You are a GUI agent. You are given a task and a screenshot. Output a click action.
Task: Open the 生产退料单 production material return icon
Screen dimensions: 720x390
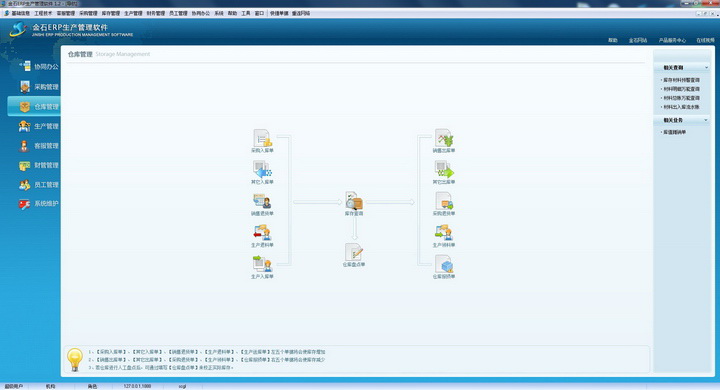pyautogui.click(x=262, y=232)
